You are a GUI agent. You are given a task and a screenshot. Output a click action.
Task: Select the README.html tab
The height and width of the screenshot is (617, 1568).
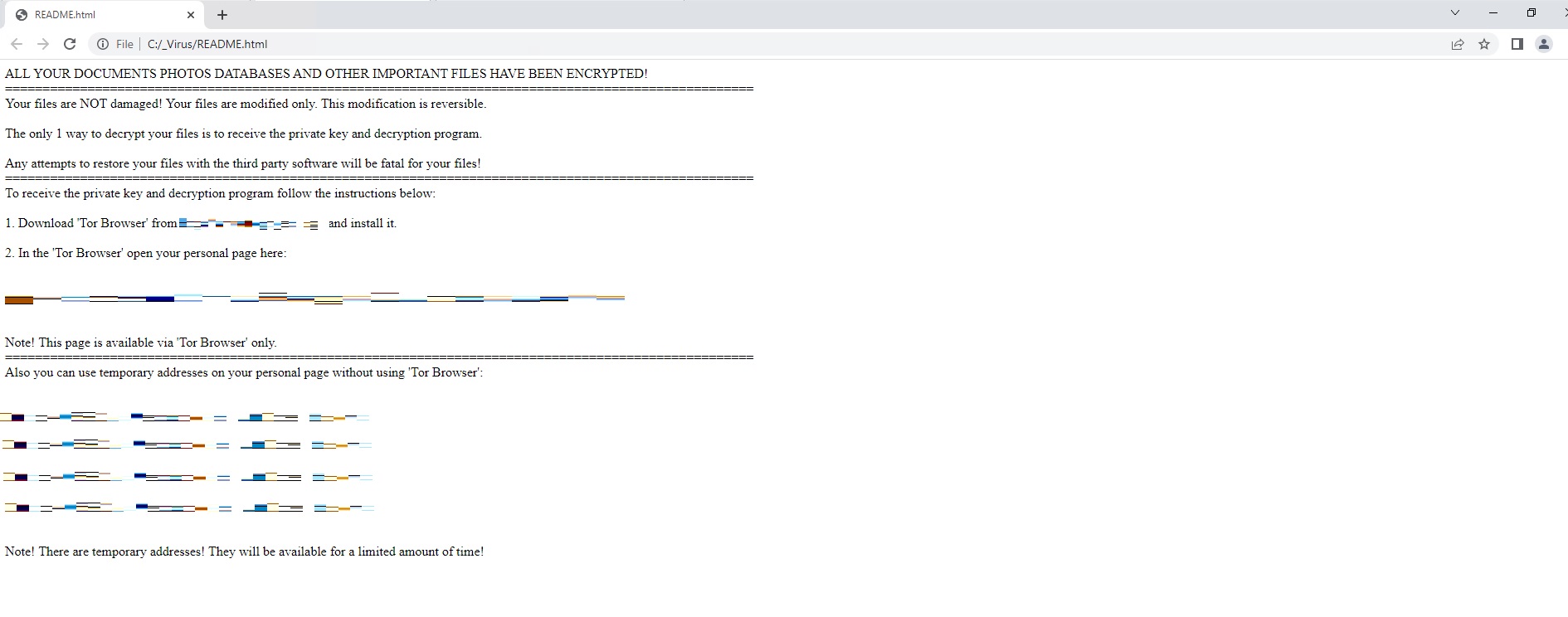coord(91,14)
